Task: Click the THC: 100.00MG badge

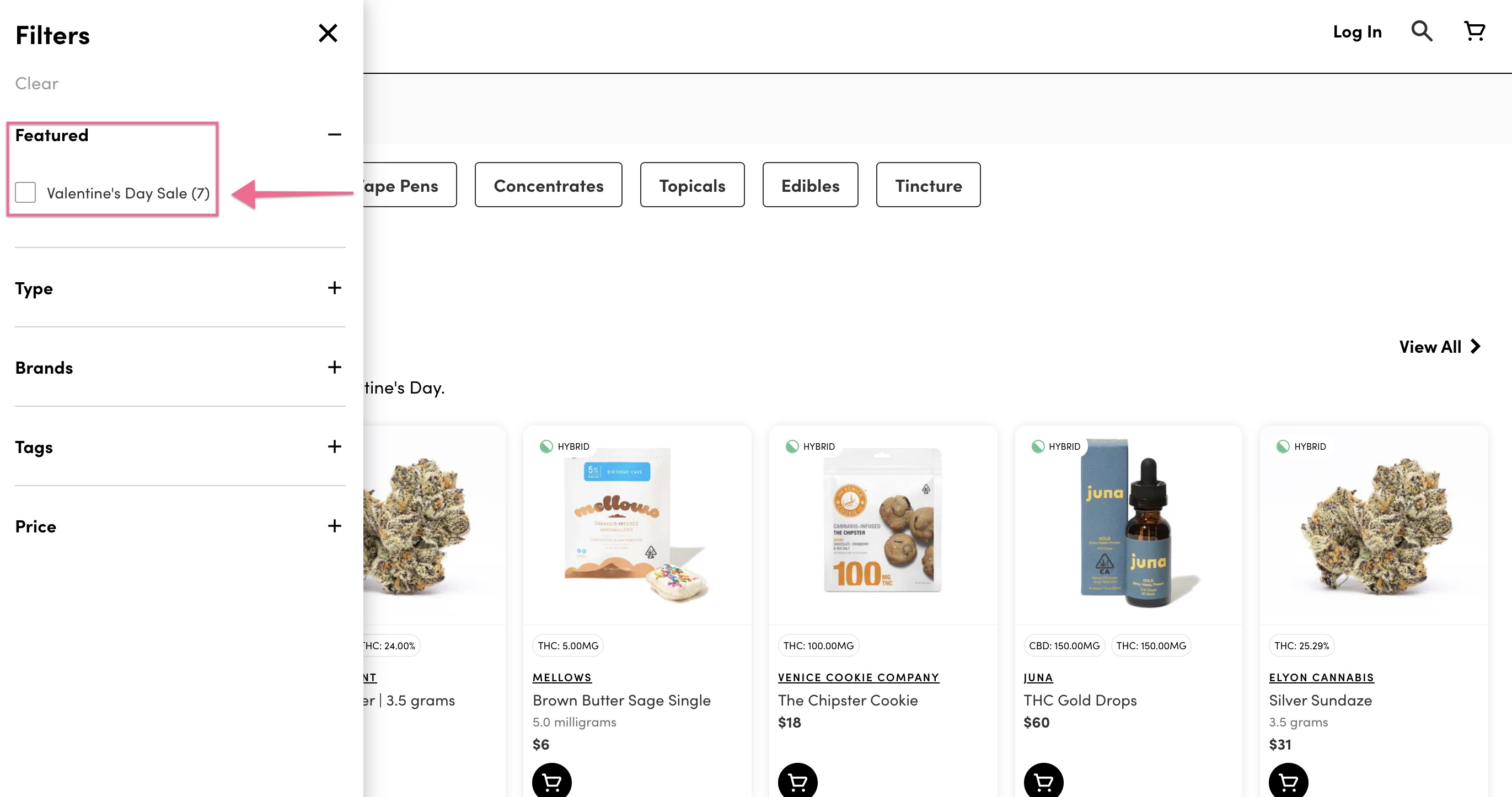Action: (x=818, y=645)
